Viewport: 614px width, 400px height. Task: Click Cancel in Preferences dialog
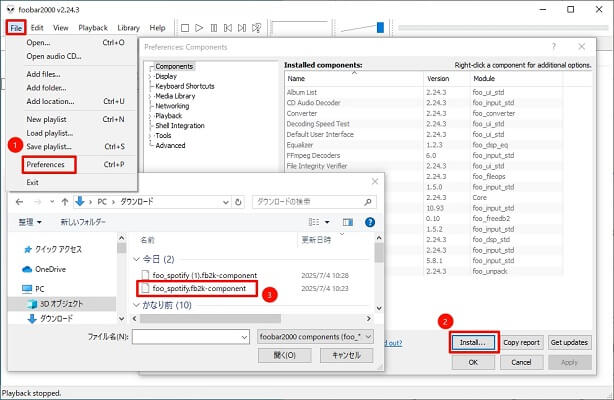tap(521, 362)
